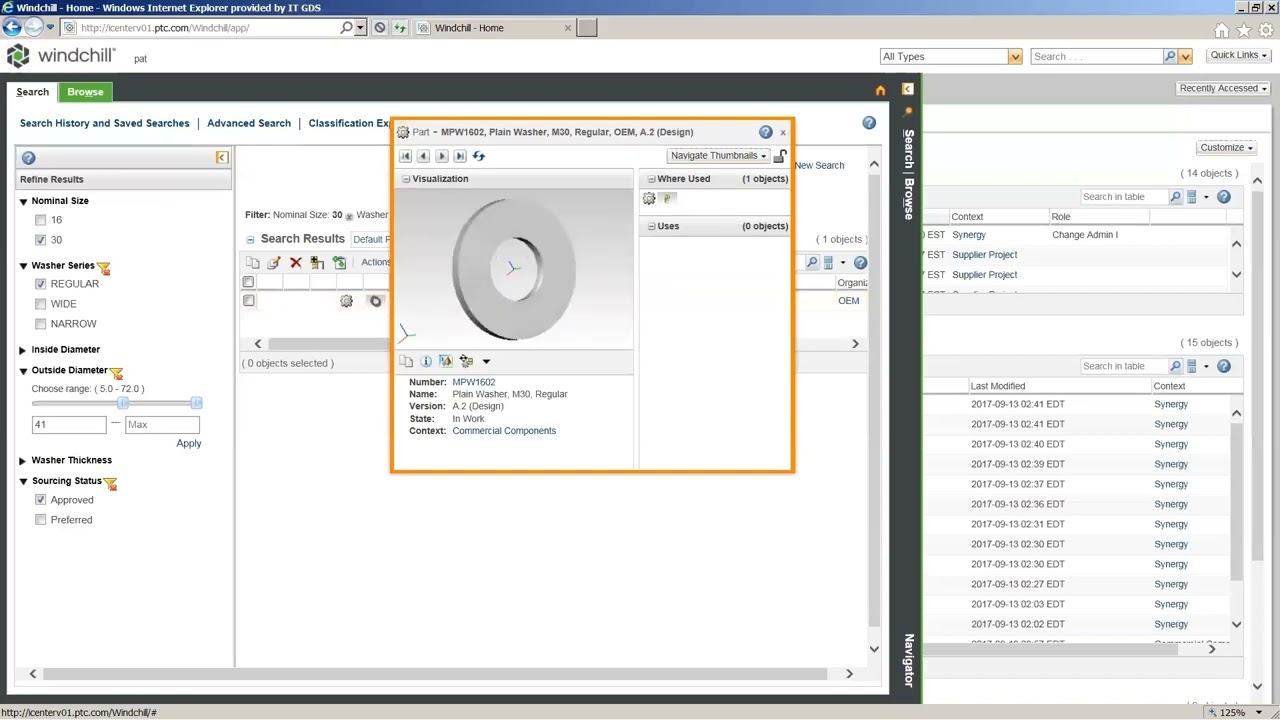The image size is (1280, 720).
Task: Check Nominal Size 16
Action: click(41, 220)
